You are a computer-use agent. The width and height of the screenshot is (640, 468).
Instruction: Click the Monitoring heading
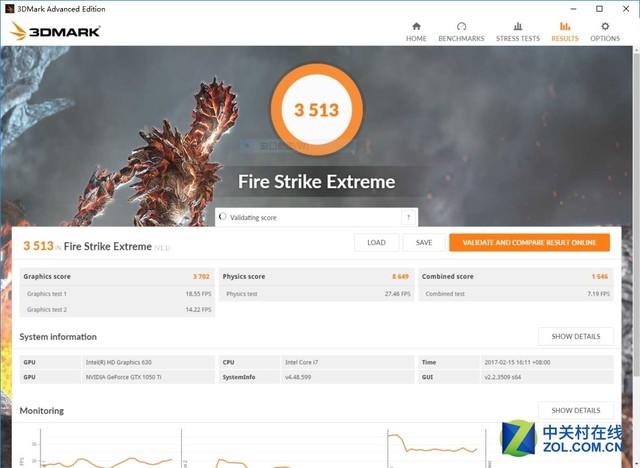(x=42, y=410)
